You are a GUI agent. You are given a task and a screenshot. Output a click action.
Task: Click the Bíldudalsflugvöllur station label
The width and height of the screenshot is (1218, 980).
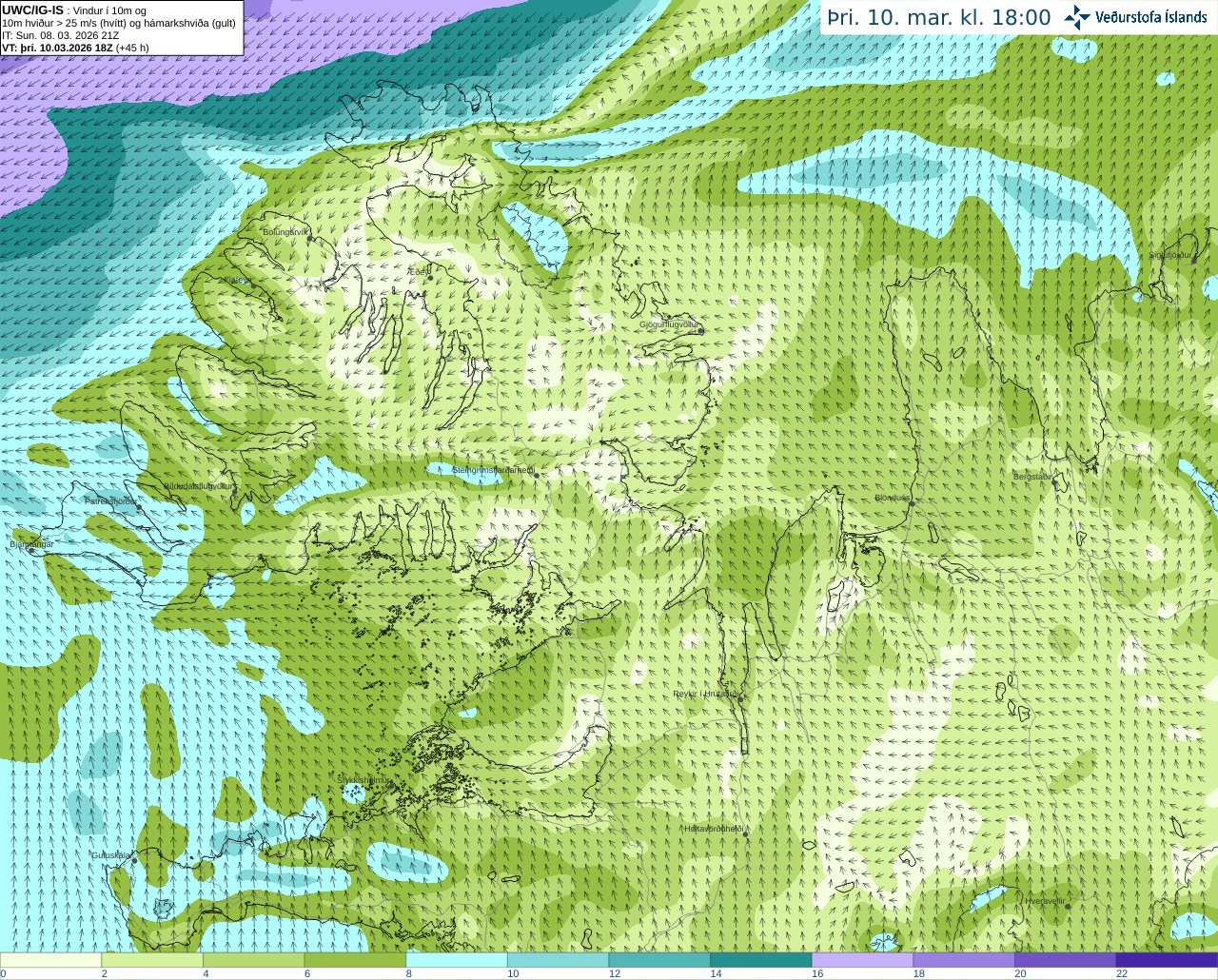pyautogui.click(x=199, y=485)
